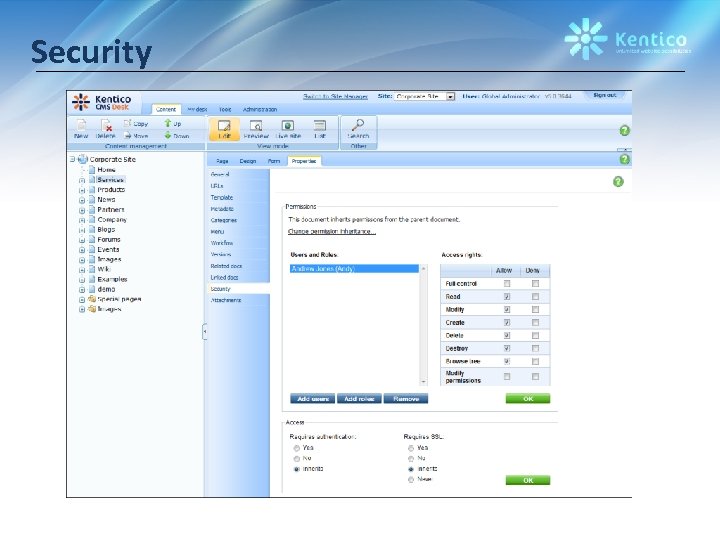Uncheck Allow for Destroy
Viewport: 720px width, 540px height.
point(507,349)
